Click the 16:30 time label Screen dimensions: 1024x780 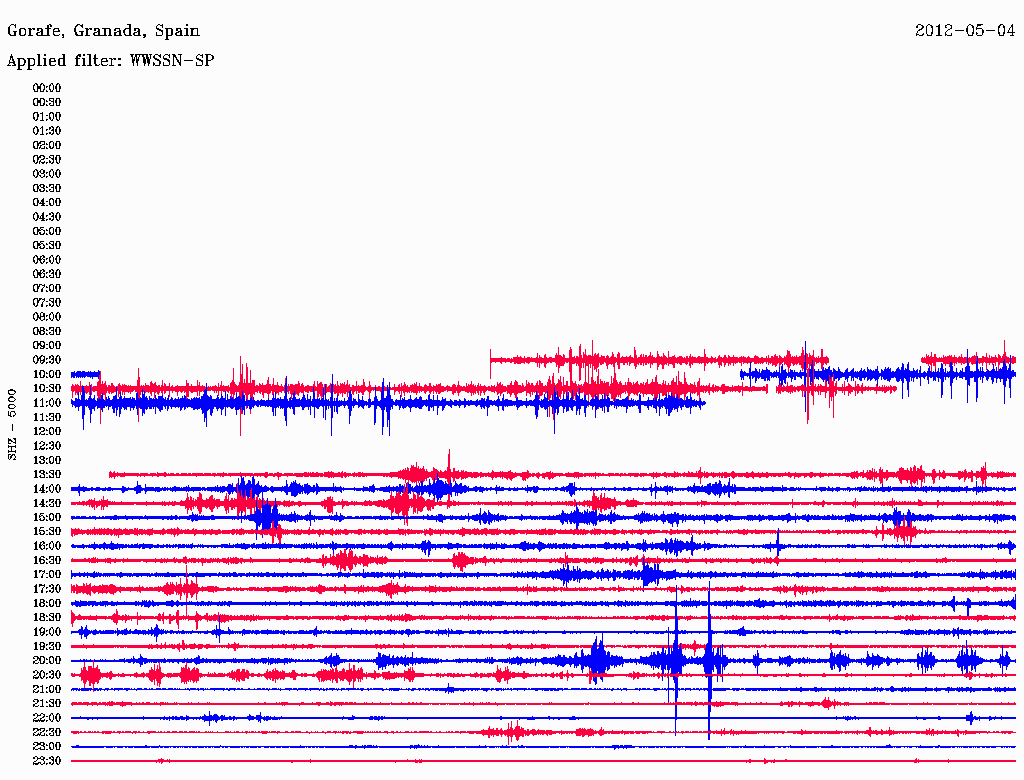tap(47, 561)
